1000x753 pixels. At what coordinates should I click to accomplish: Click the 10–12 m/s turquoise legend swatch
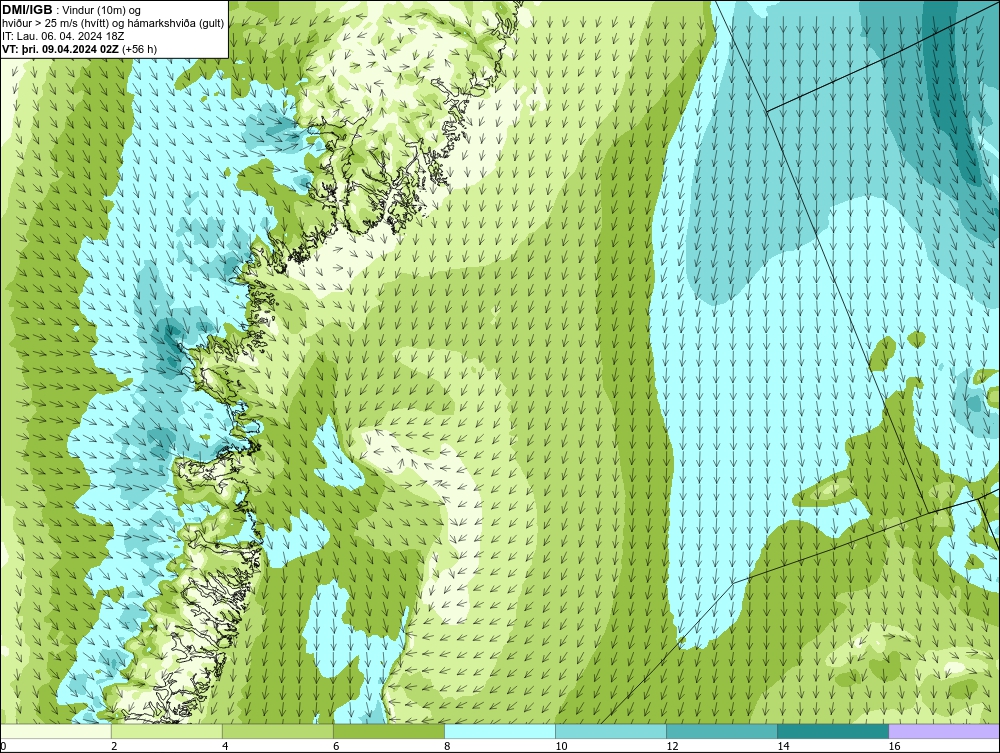tap(611, 731)
